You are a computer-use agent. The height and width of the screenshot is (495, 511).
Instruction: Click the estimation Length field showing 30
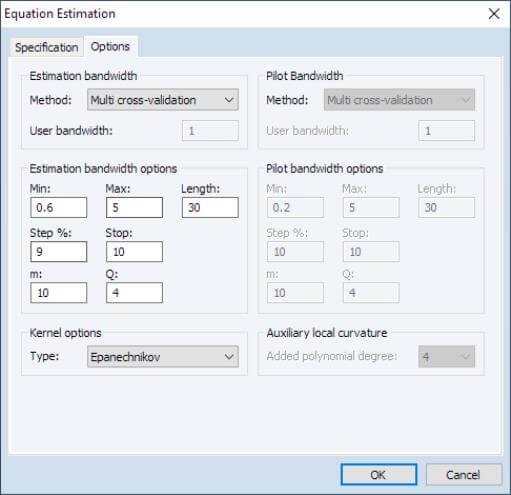pyautogui.click(x=210, y=208)
